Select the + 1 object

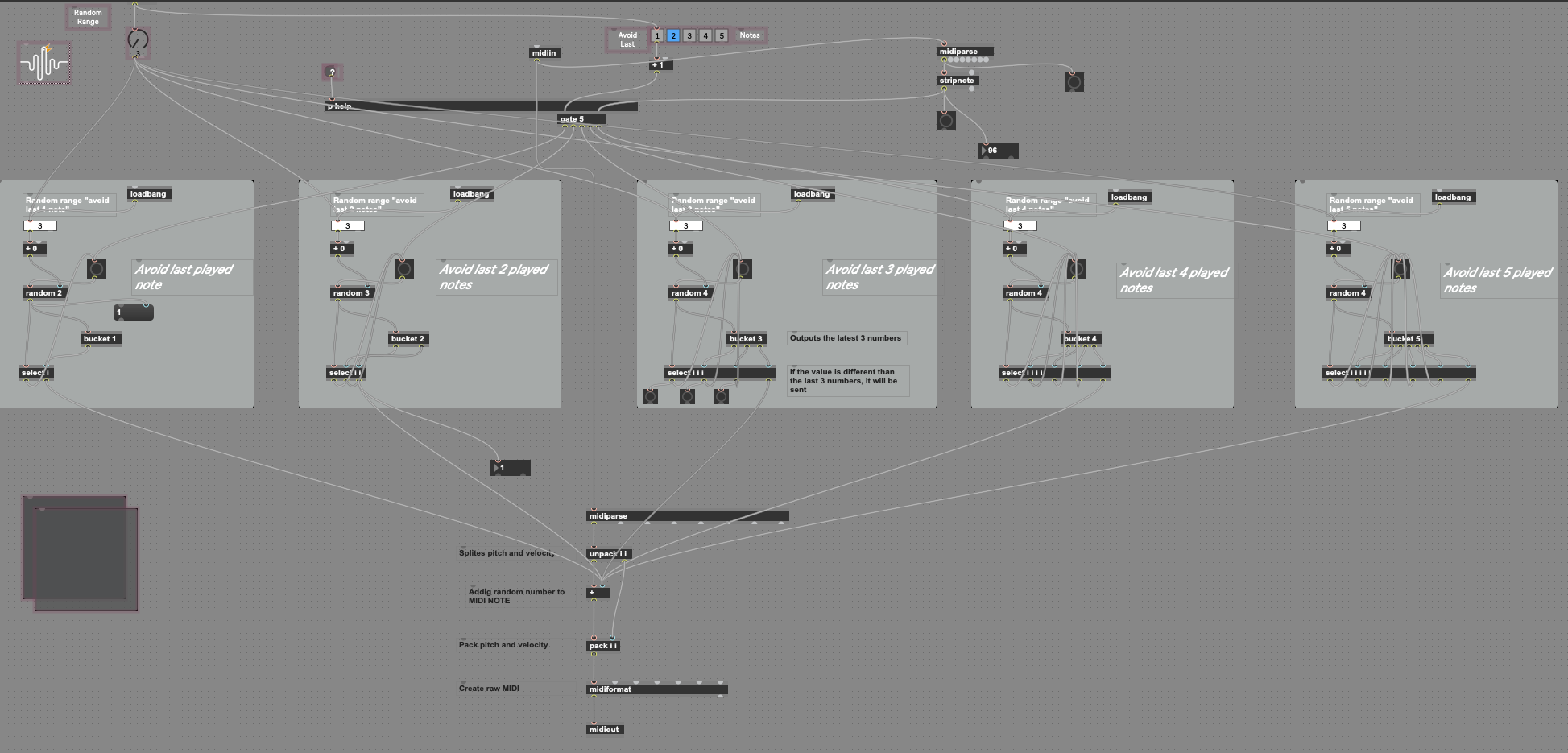coord(661,65)
